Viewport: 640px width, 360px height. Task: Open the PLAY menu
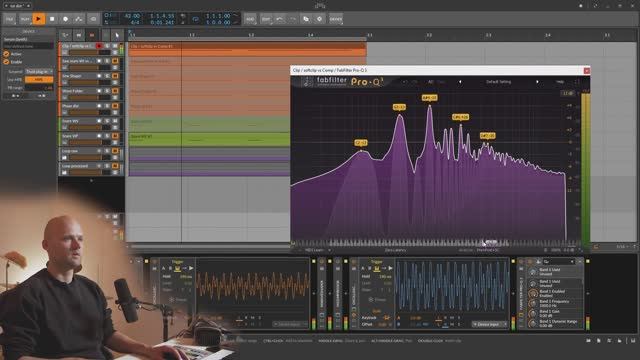pyautogui.click(x=25, y=19)
